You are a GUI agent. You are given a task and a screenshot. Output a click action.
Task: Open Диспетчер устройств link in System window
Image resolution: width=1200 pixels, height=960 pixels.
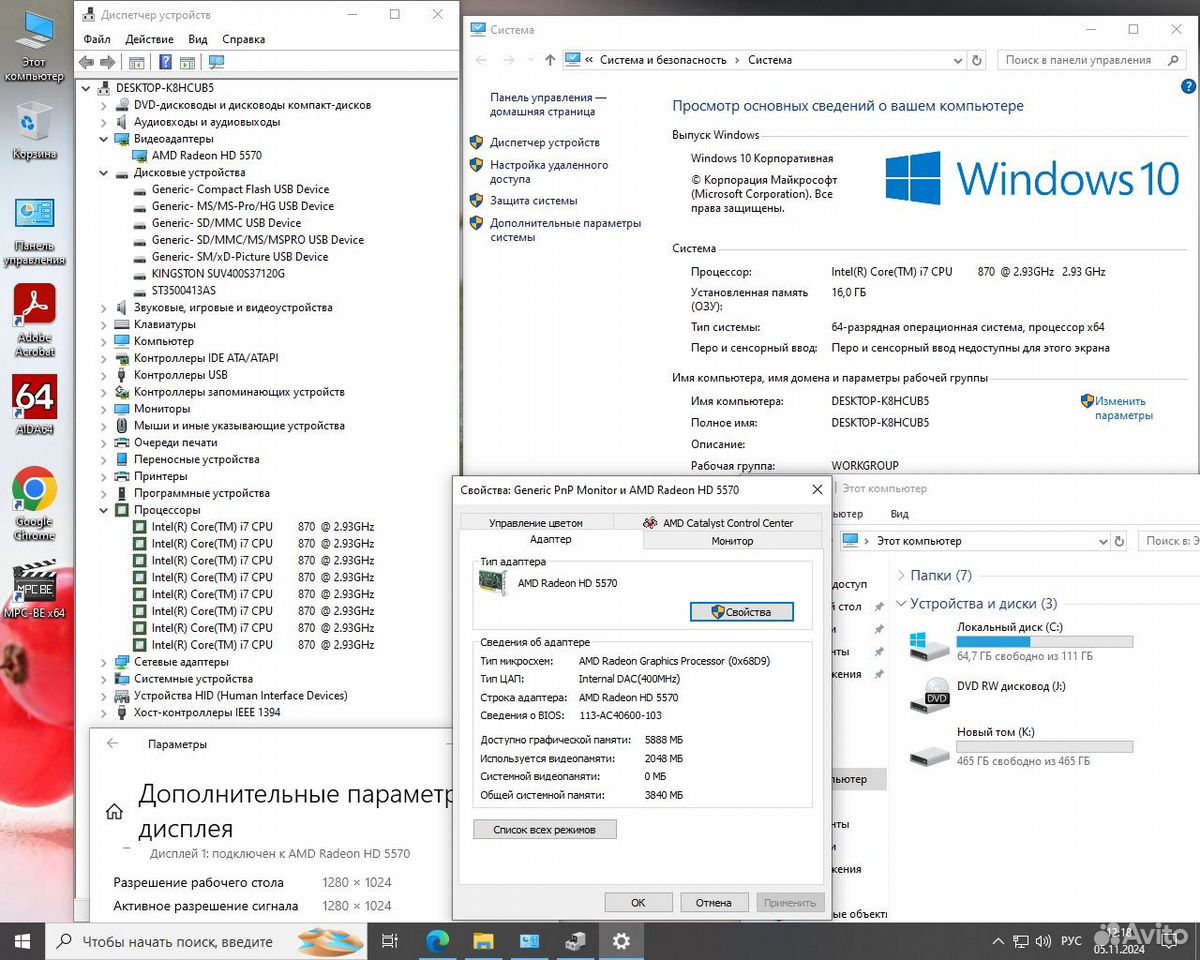545,143
